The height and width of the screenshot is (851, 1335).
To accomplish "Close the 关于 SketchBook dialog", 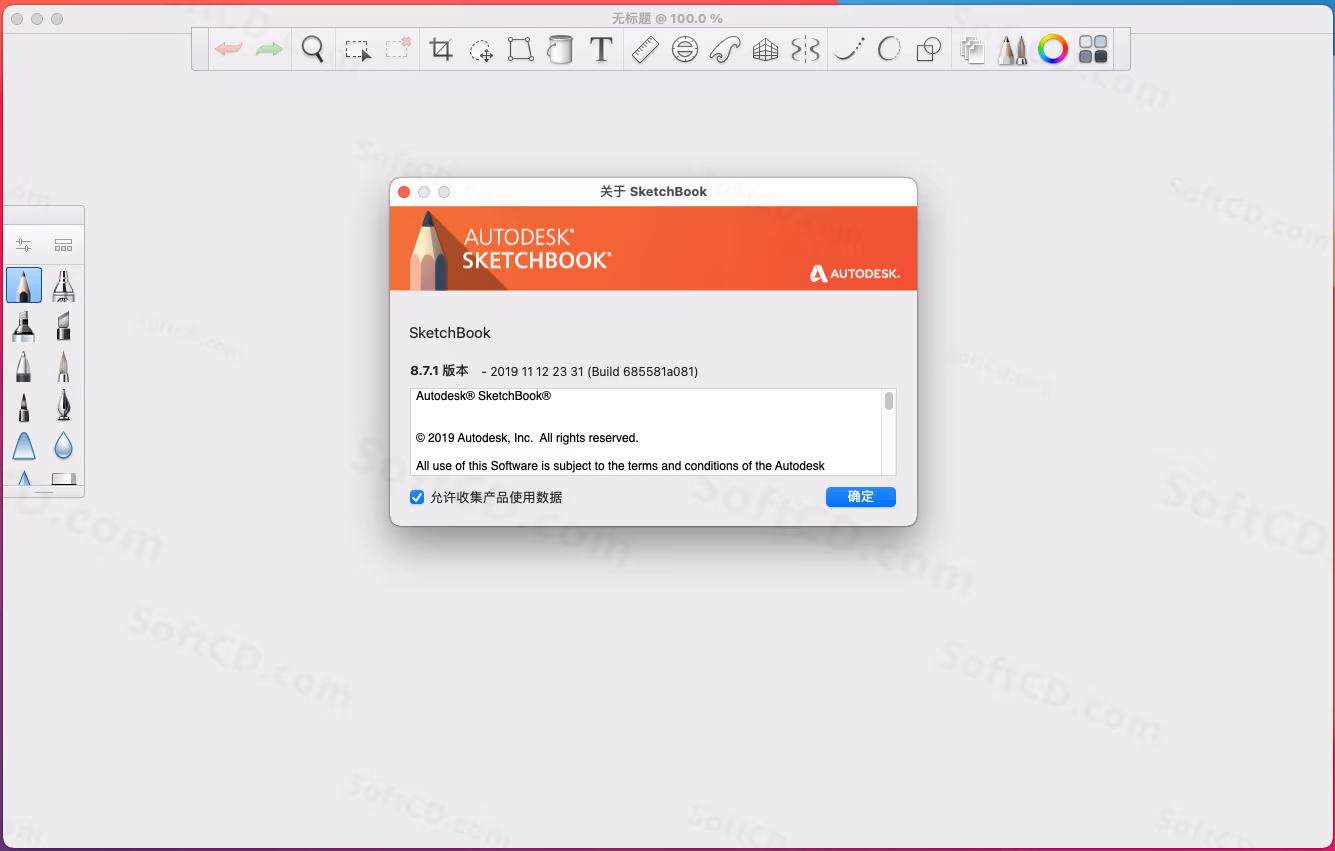I will [x=404, y=191].
